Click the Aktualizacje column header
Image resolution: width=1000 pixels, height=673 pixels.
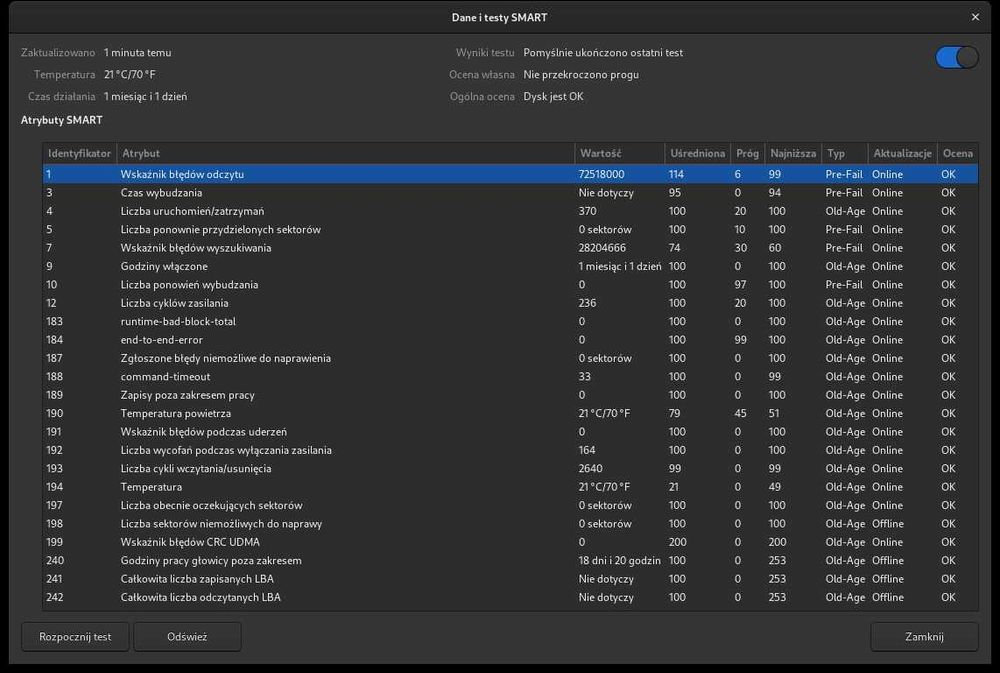coord(902,153)
